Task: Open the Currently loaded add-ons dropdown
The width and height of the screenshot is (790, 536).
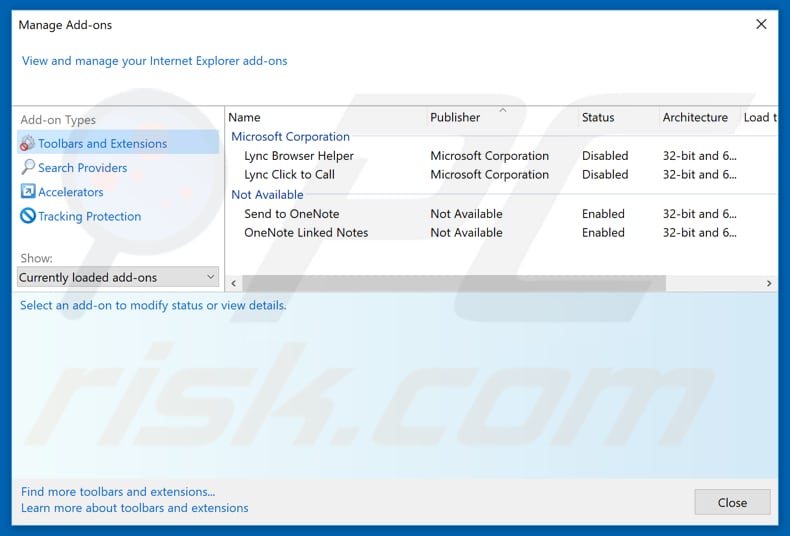Action: pos(118,277)
